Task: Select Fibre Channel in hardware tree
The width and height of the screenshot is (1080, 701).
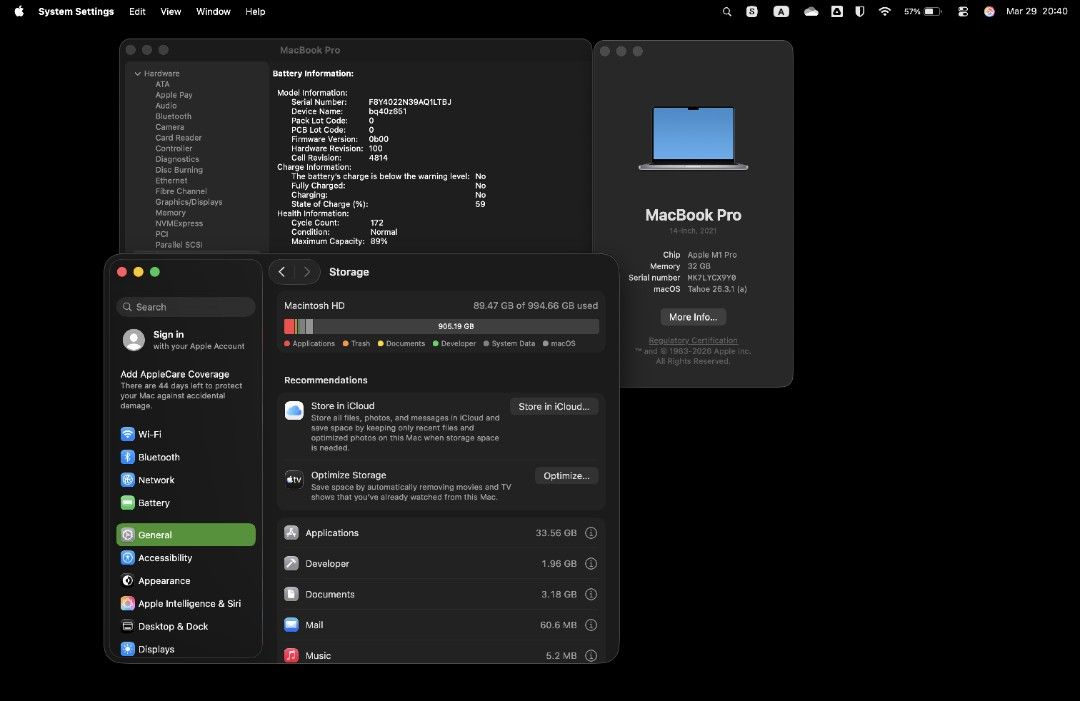Action: point(180,191)
